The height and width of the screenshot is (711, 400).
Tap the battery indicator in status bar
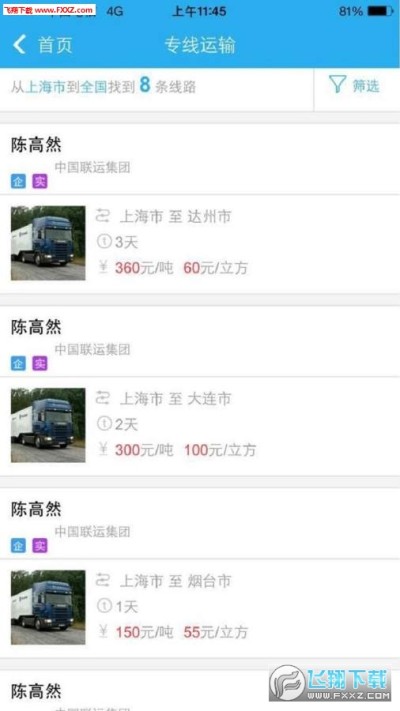(x=380, y=12)
